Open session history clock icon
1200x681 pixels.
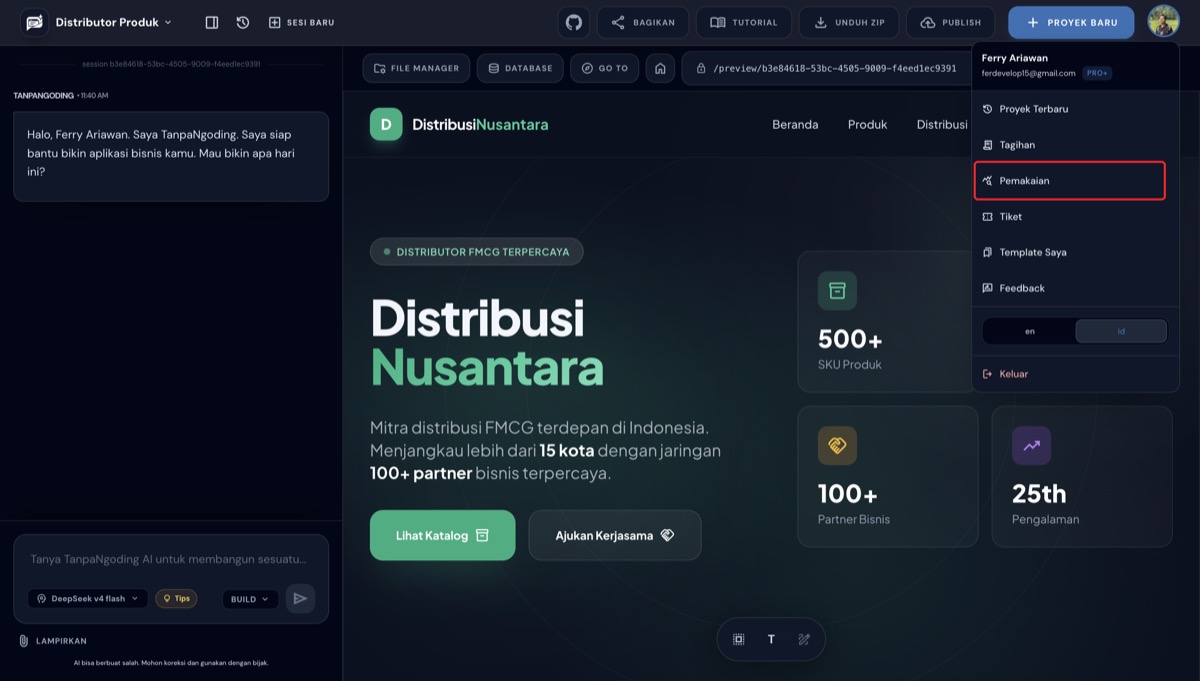pyautogui.click(x=243, y=22)
